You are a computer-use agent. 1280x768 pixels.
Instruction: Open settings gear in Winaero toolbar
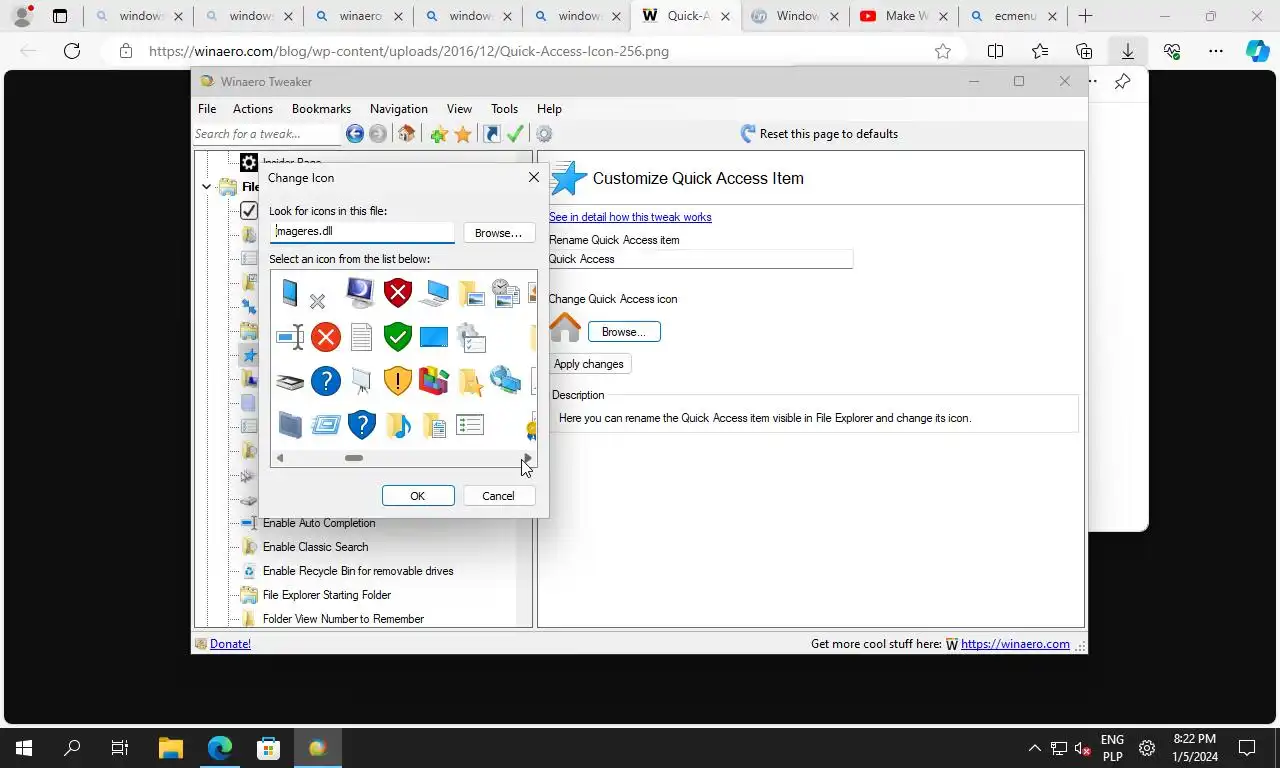point(544,134)
